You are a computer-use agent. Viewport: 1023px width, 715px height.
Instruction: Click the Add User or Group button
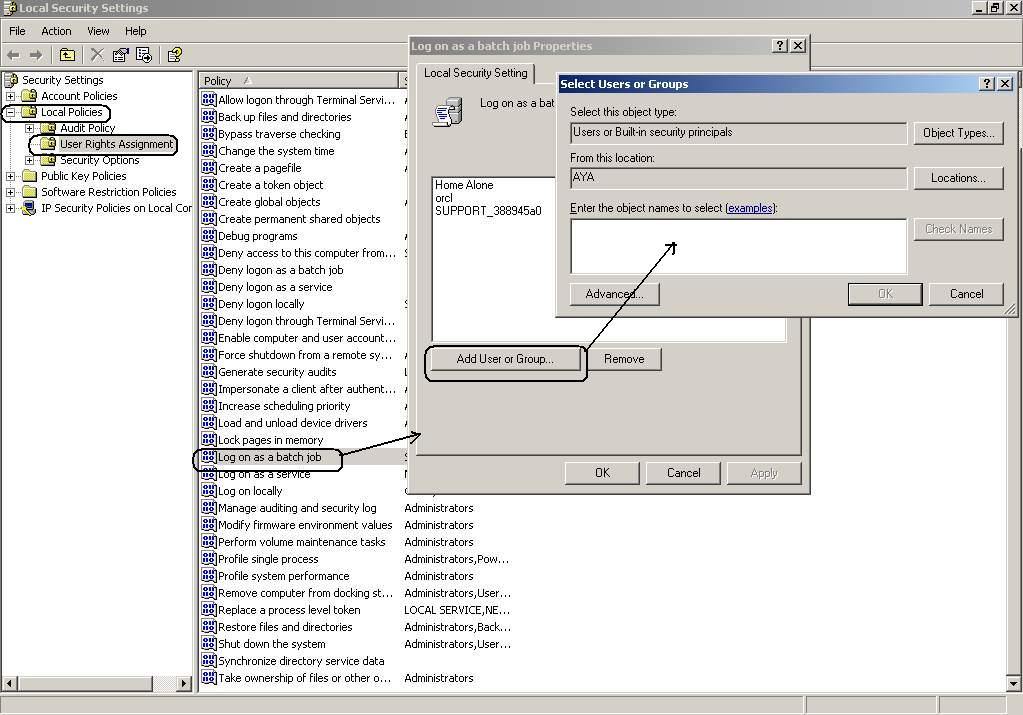point(505,359)
